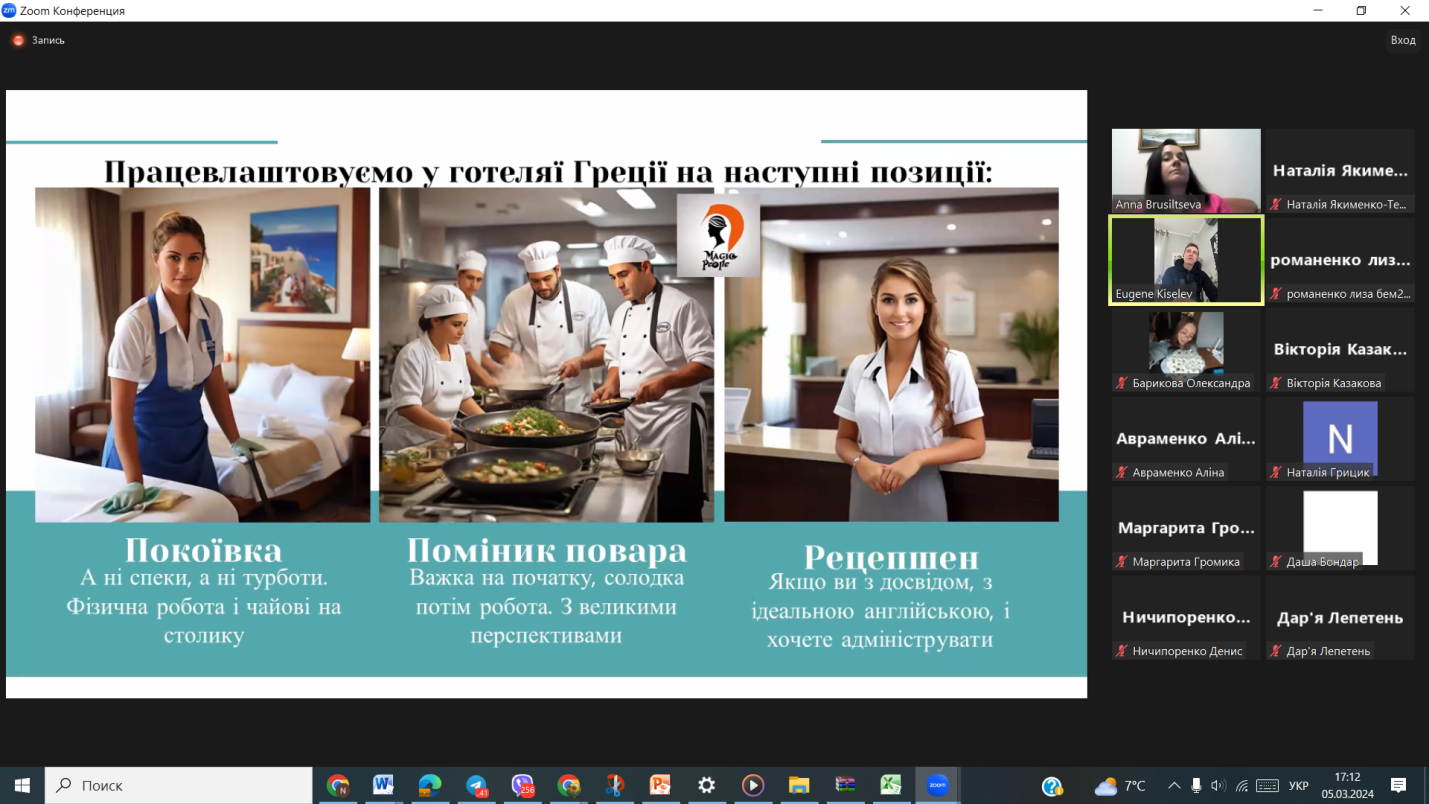The width and height of the screenshot is (1429, 804).
Task: Click the Поиск taskbar search box
Action: [179, 786]
